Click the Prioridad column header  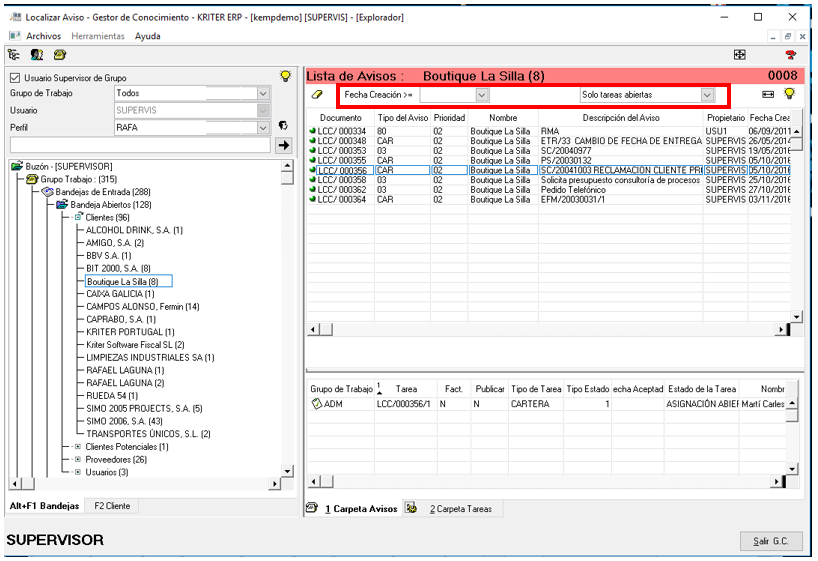coord(449,118)
